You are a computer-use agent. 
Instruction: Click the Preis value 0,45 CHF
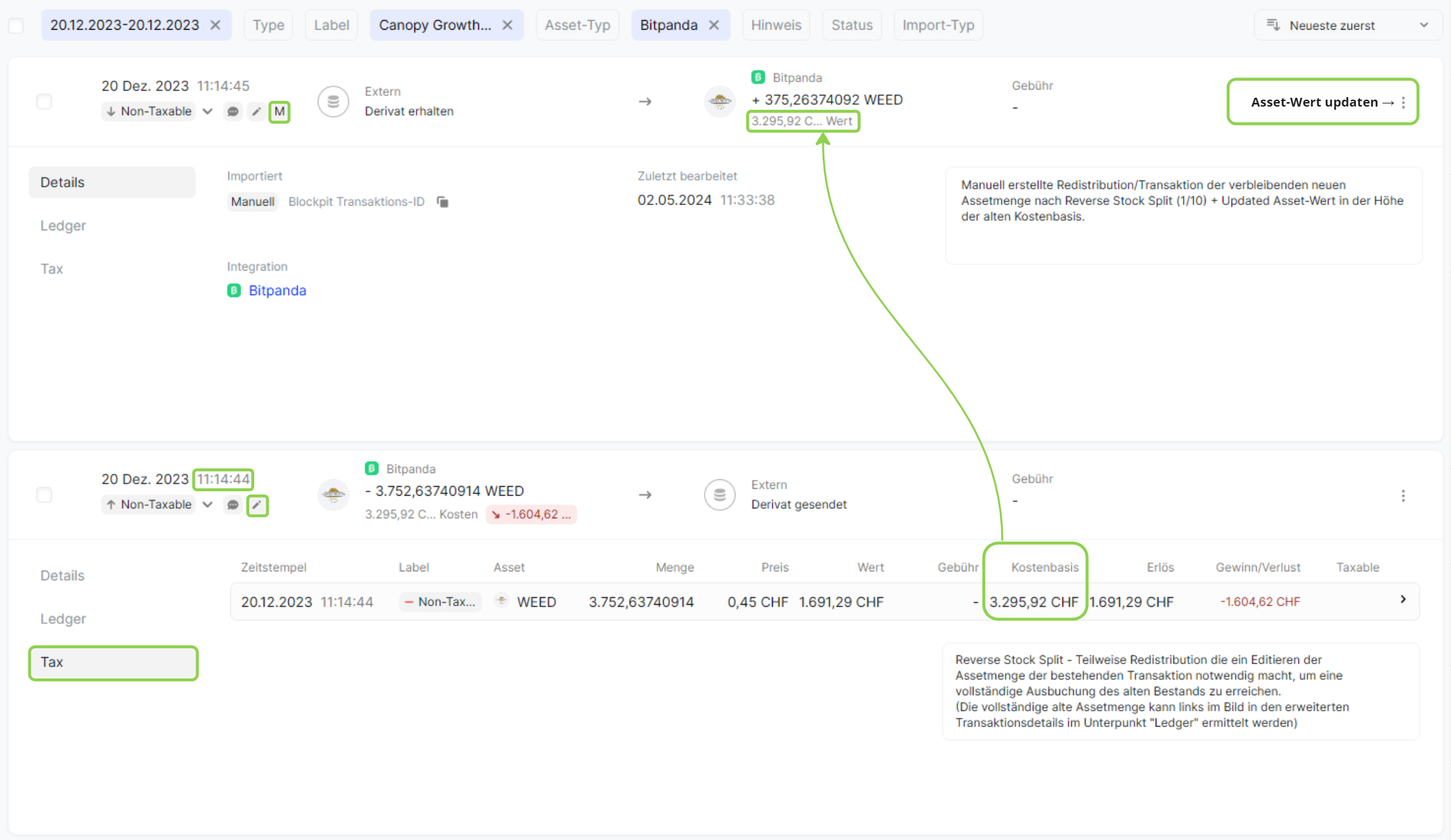758,602
